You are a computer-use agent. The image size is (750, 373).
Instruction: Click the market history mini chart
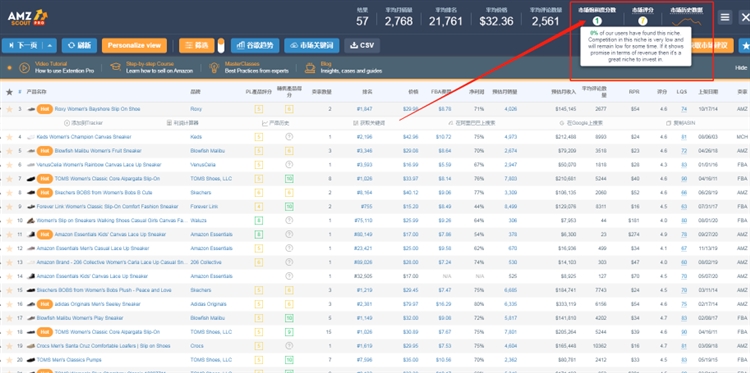tap(686, 22)
